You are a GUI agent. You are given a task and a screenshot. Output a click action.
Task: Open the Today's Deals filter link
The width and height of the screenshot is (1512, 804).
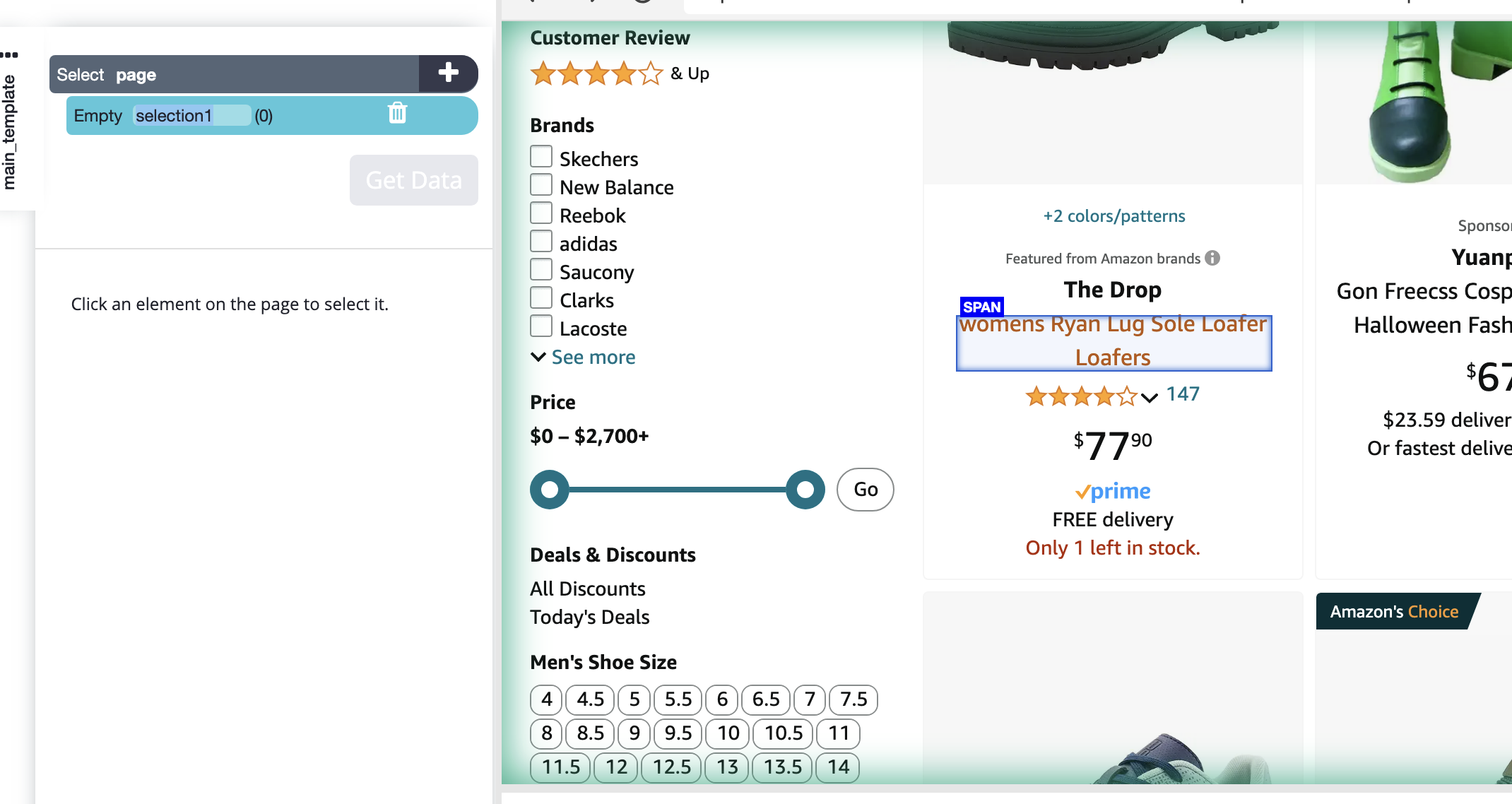(x=589, y=617)
